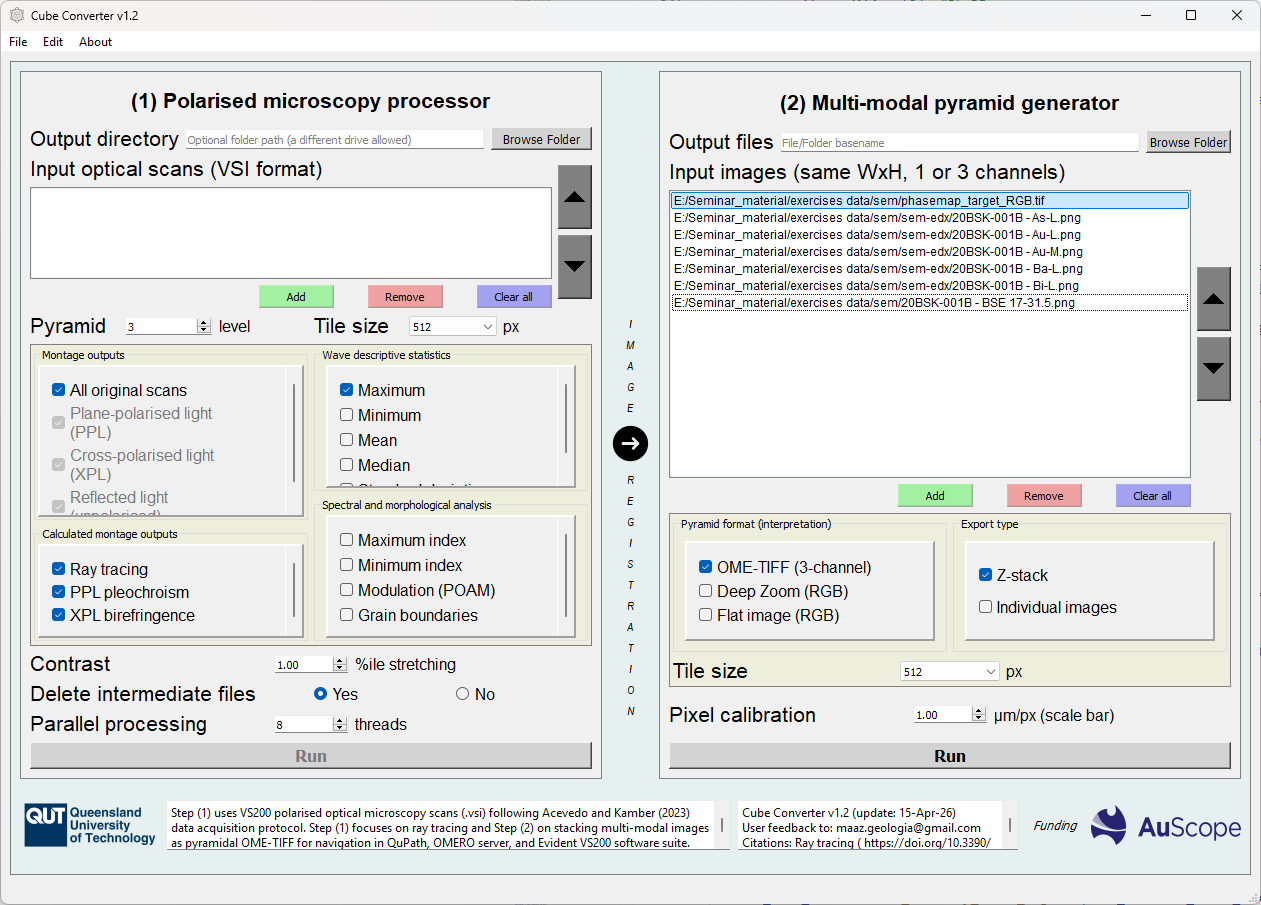
Task: Move input image up in list
Action: (1213, 299)
